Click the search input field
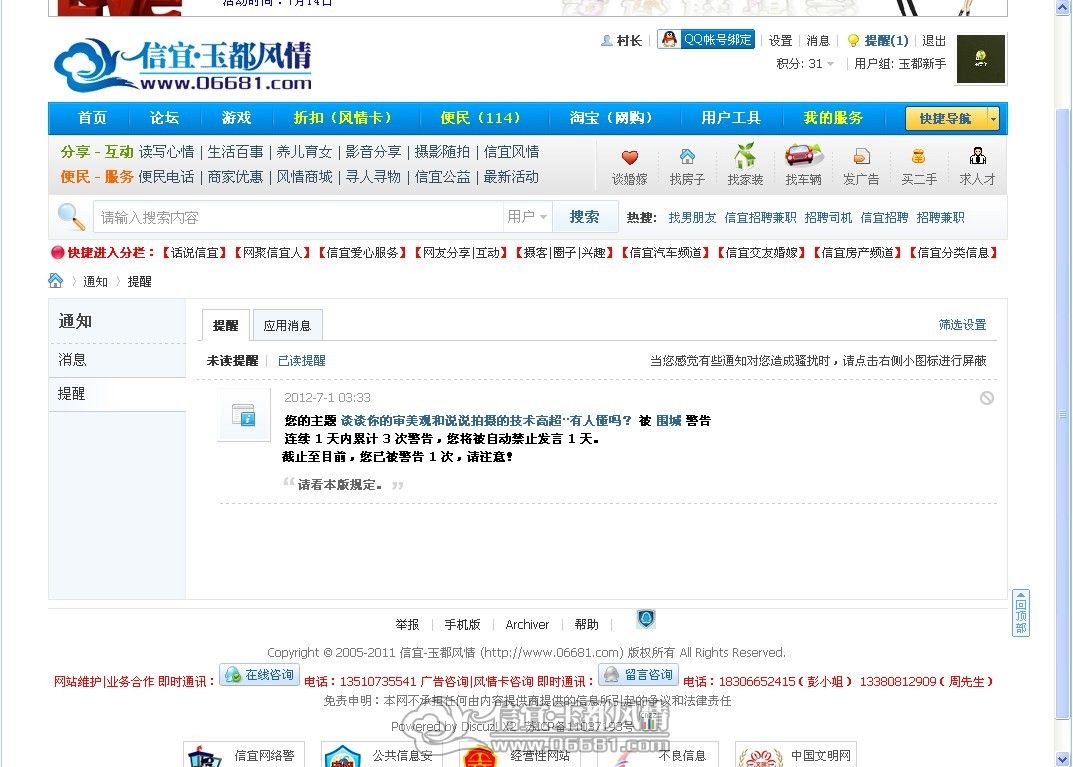This screenshot has width=1073, height=767. click(x=298, y=217)
